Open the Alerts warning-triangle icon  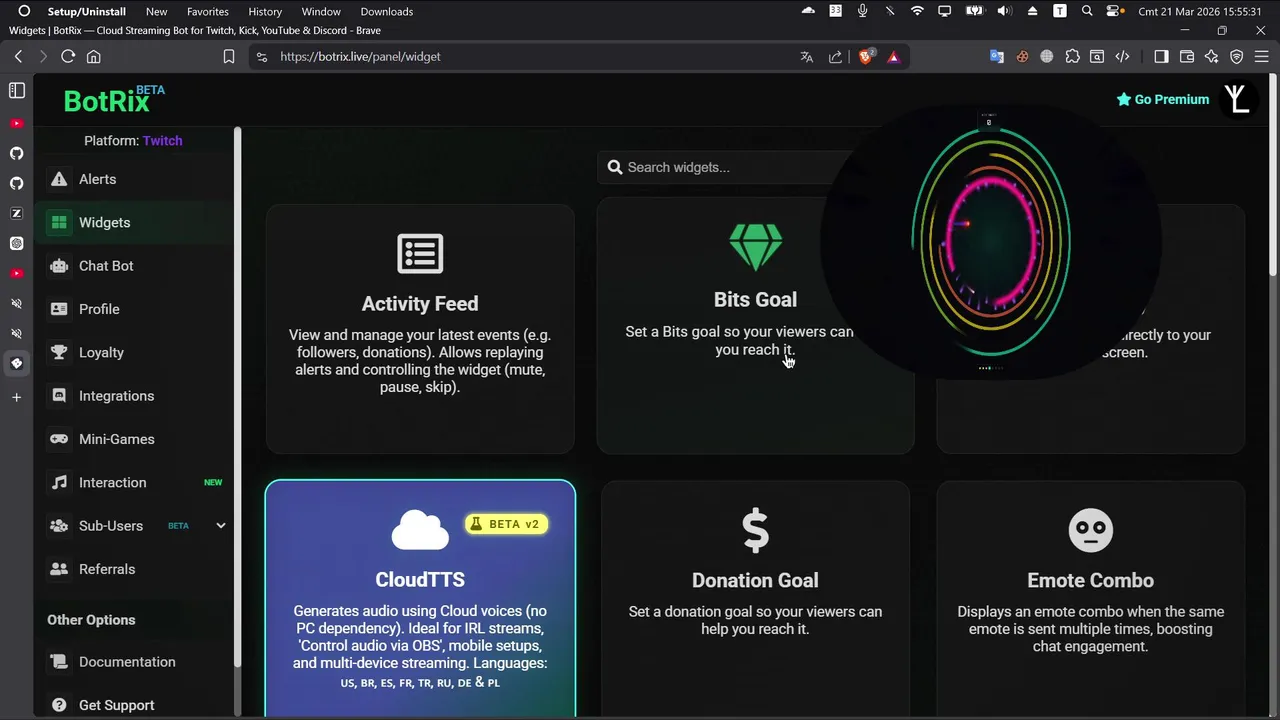coord(59,179)
